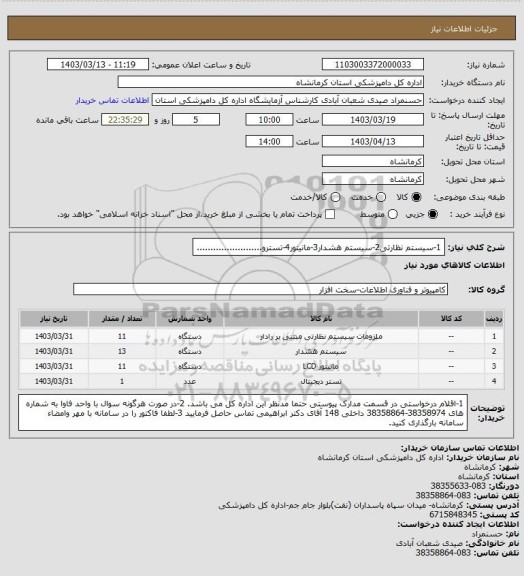The image size is (524, 576).
Task: Click the جزئیات اطلاعات نیاز page header
Action: (x=464, y=29)
